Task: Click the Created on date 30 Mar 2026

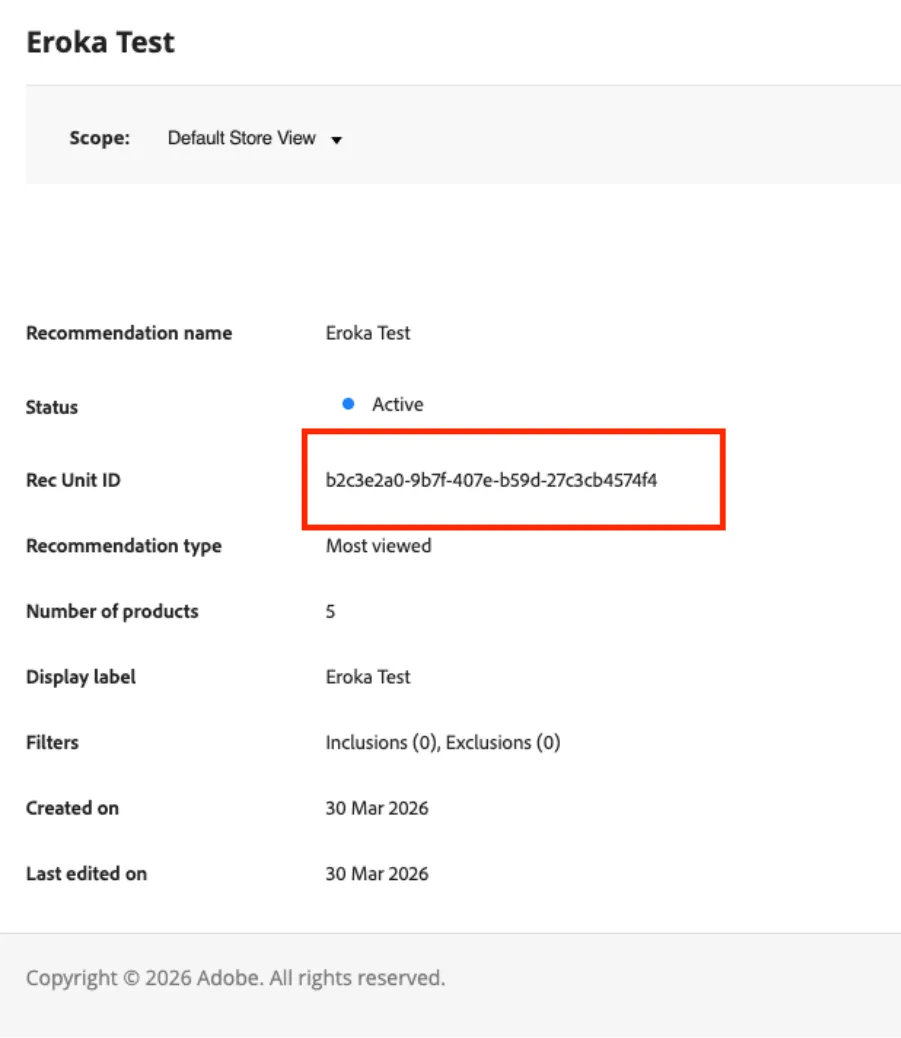Action: [377, 808]
